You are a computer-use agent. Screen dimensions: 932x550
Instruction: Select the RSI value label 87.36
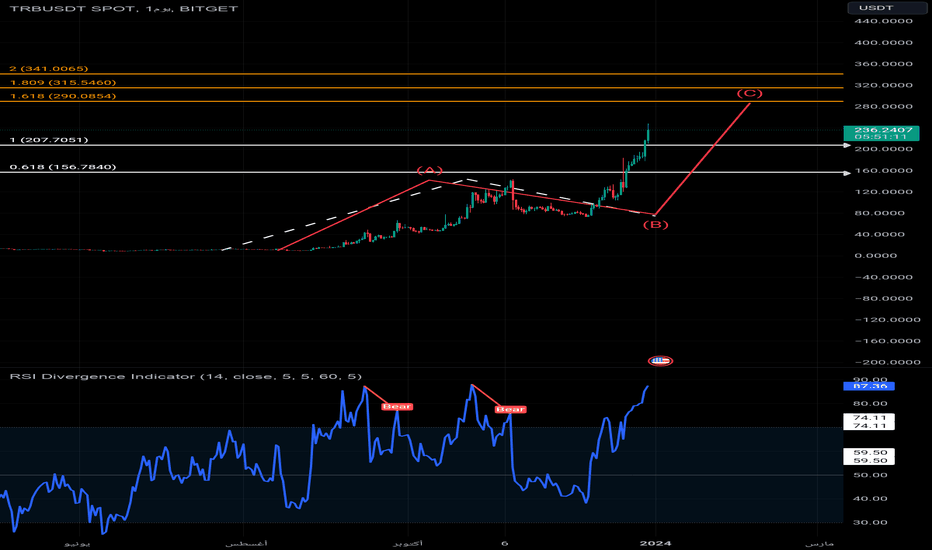(x=869, y=386)
